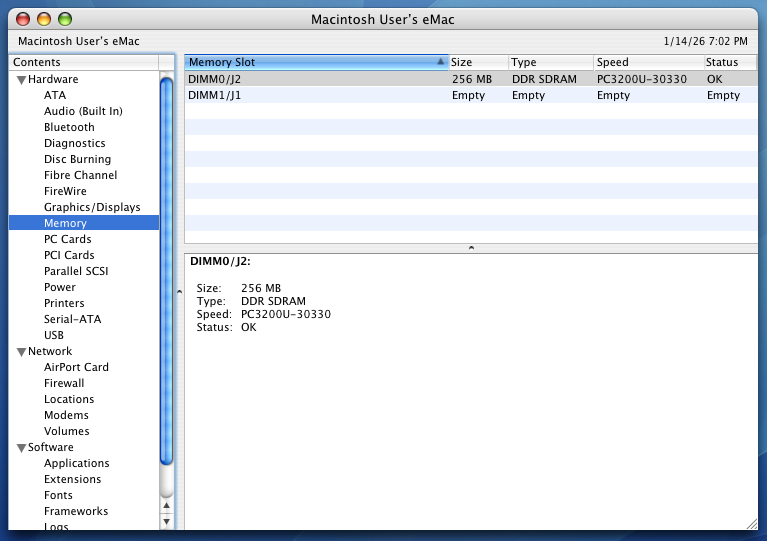Zoom window with green button
Viewport: 767px width, 541px height.
pos(65,20)
